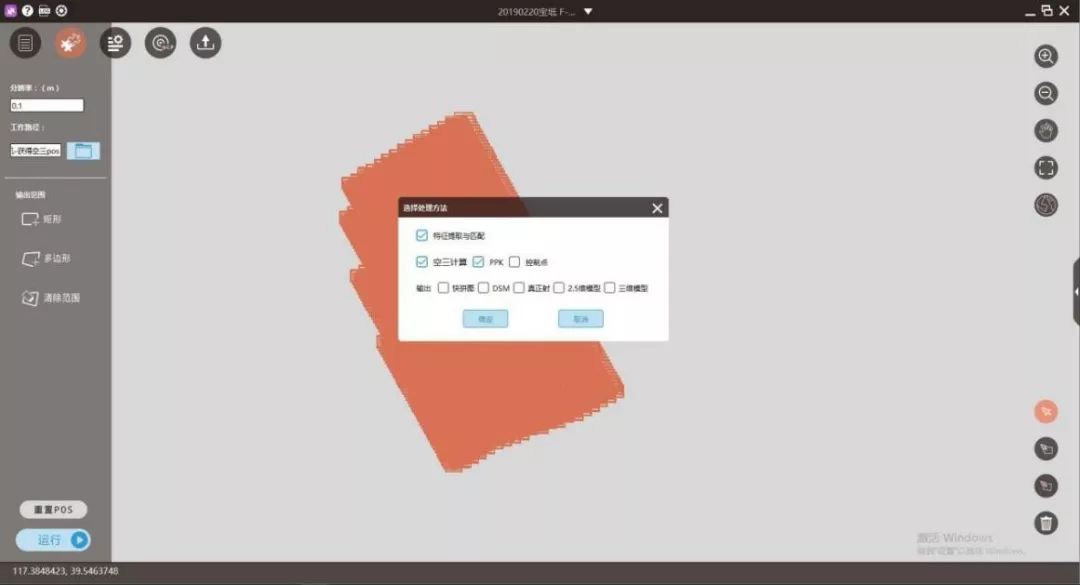Enable the DSM output checkbox
Image resolution: width=1080 pixels, height=585 pixels.
tap(483, 288)
